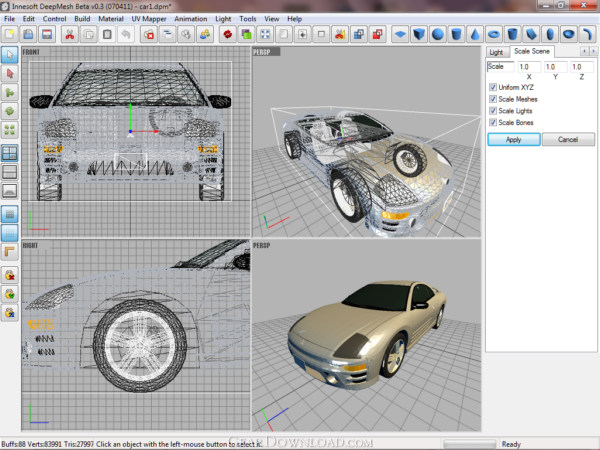Click the zoom extents arrows icon

pyautogui.click(x=265, y=34)
